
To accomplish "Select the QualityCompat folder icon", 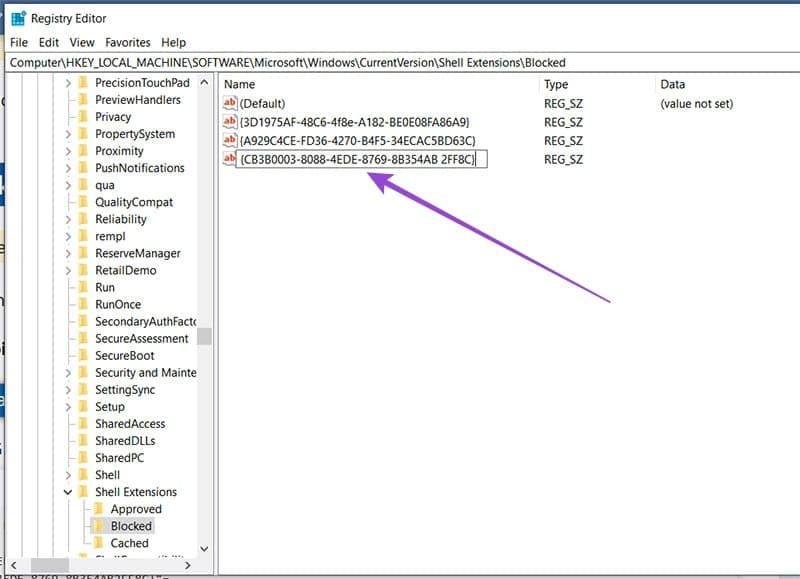I will [83, 202].
